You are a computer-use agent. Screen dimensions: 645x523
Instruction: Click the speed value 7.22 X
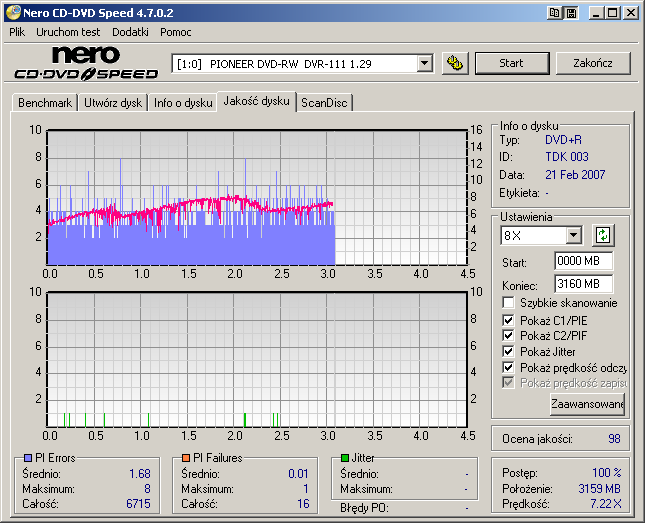606,503
